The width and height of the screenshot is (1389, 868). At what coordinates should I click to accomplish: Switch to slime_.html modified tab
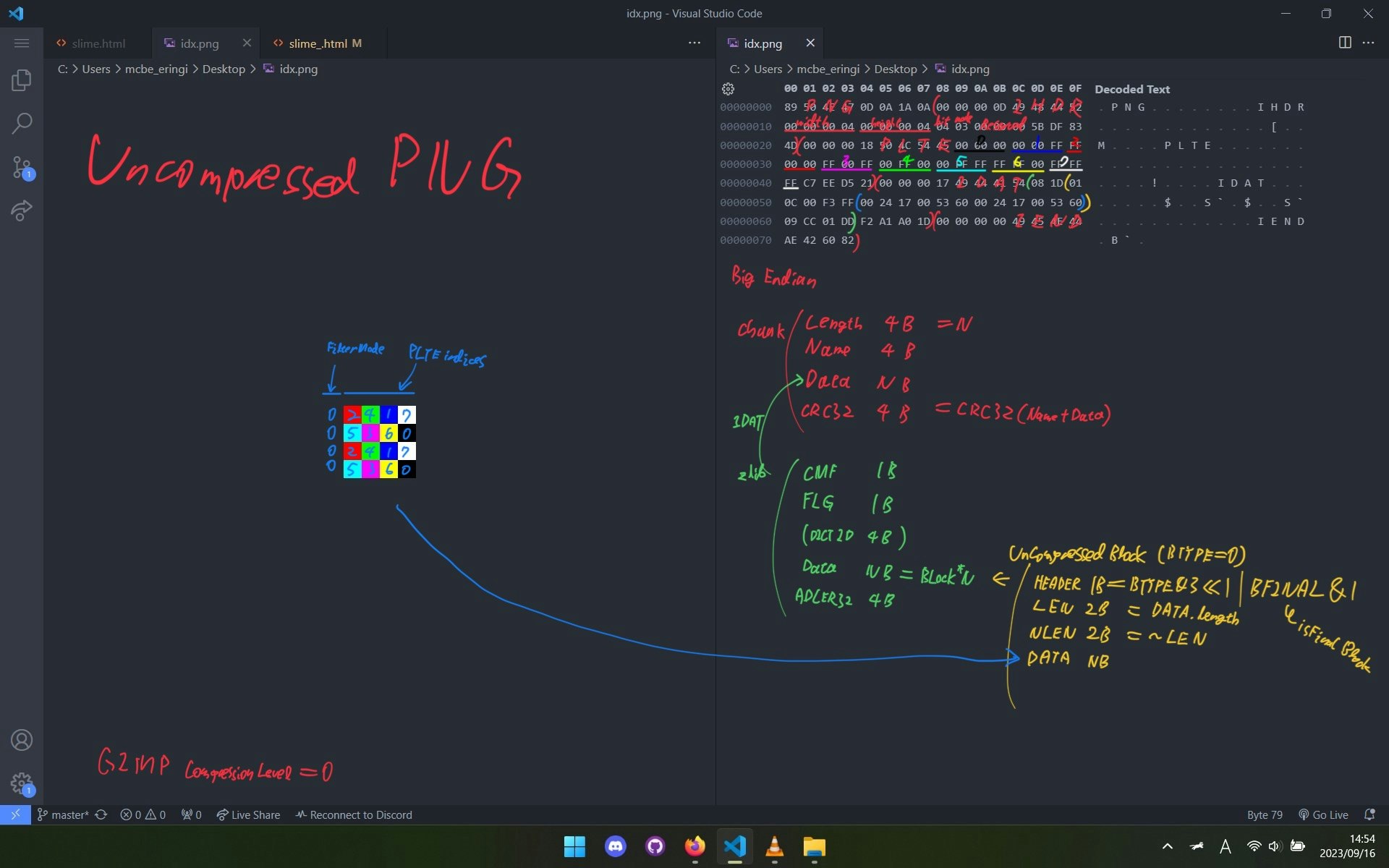pyautogui.click(x=318, y=43)
